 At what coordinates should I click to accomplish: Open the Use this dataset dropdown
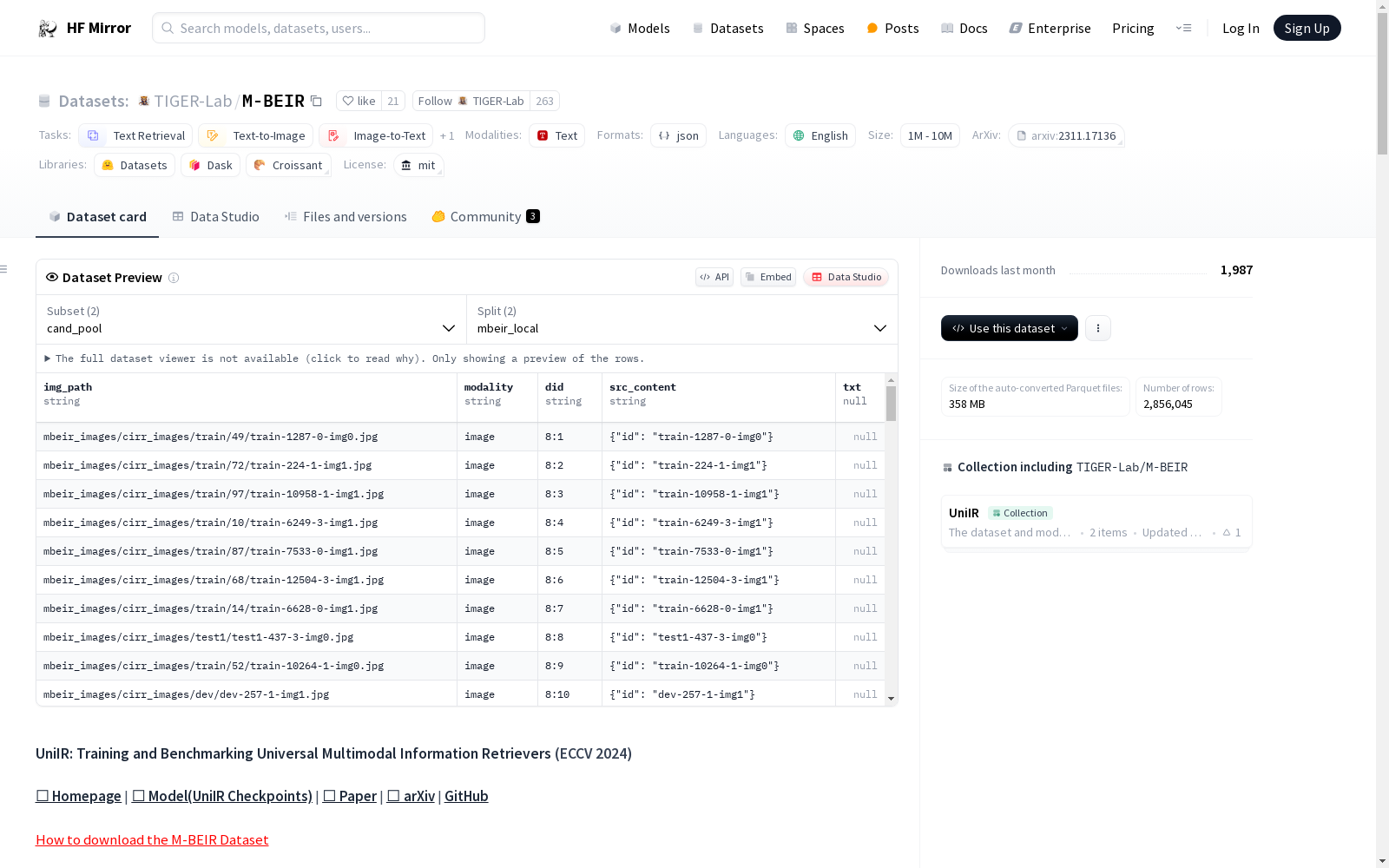tap(1010, 328)
